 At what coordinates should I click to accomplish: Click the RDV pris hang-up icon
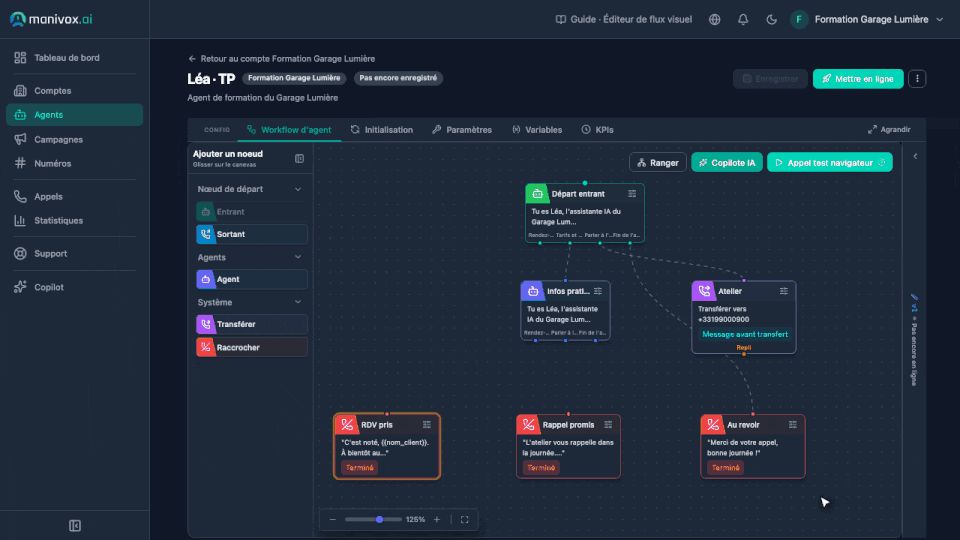347,424
